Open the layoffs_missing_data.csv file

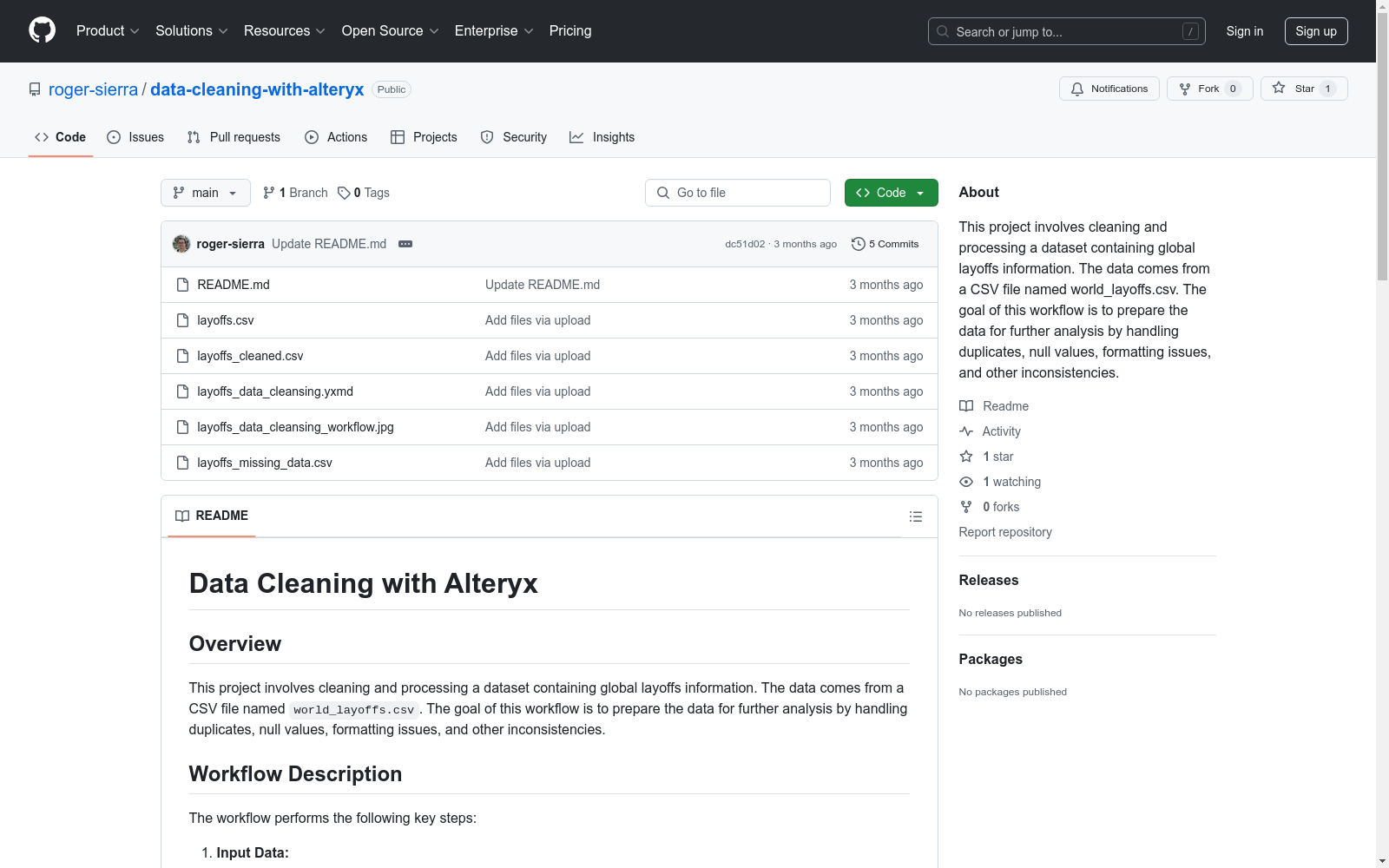(x=265, y=463)
